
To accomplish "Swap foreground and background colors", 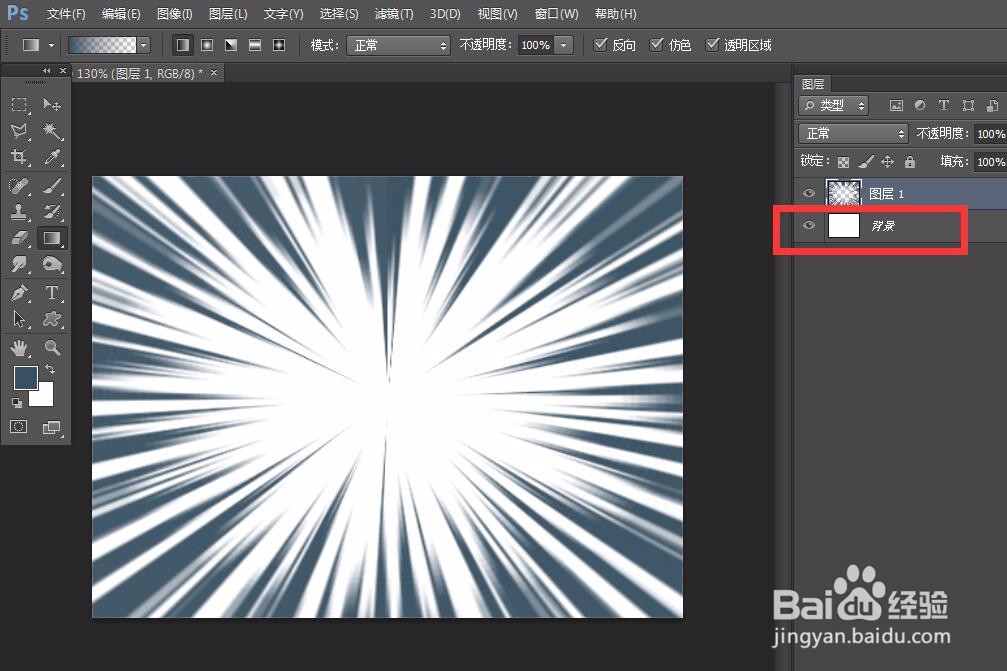I will (x=49, y=369).
